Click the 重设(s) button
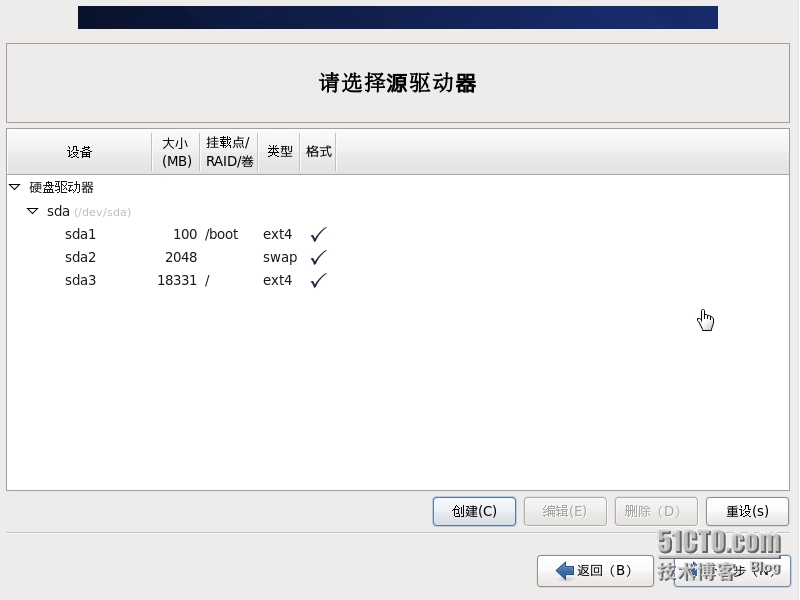Image resolution: width=800 pixels, height=600 pixels. [x=747, y=511]
